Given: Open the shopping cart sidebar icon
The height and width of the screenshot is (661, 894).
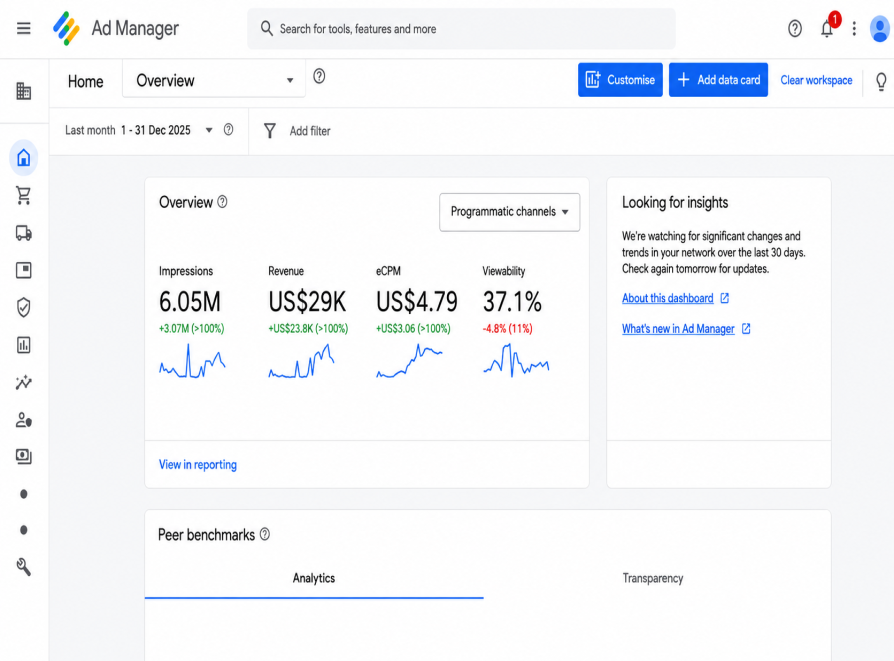Looking at the screenshot, I should point(23,196).
